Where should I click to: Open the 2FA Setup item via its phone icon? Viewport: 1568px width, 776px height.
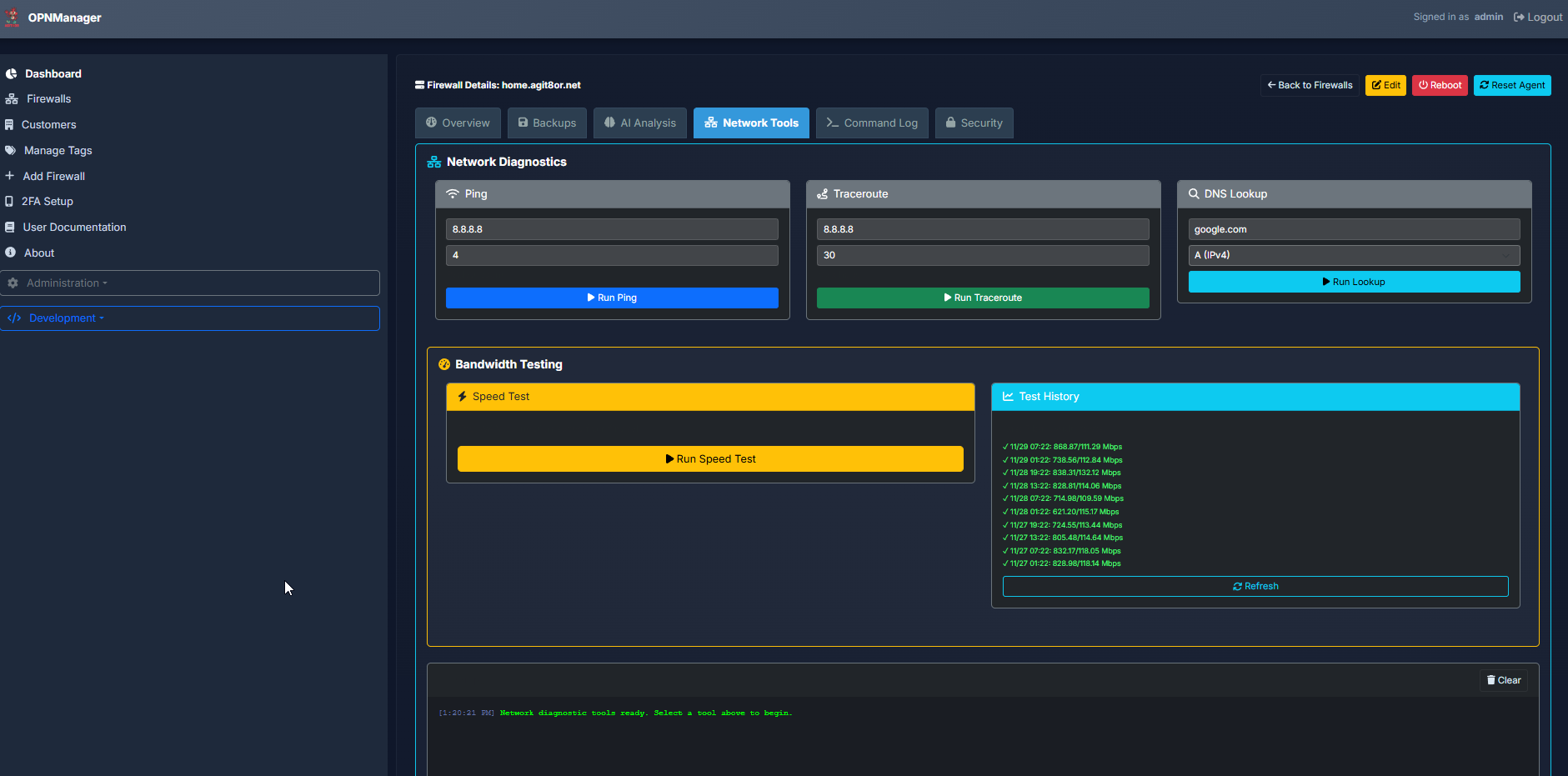(9, 201)
